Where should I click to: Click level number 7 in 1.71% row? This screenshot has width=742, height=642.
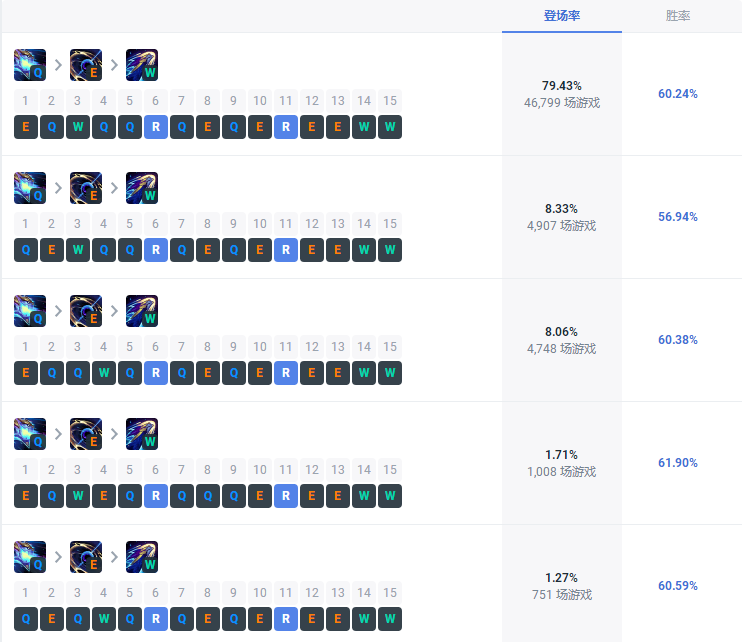[x=182, y=470]
